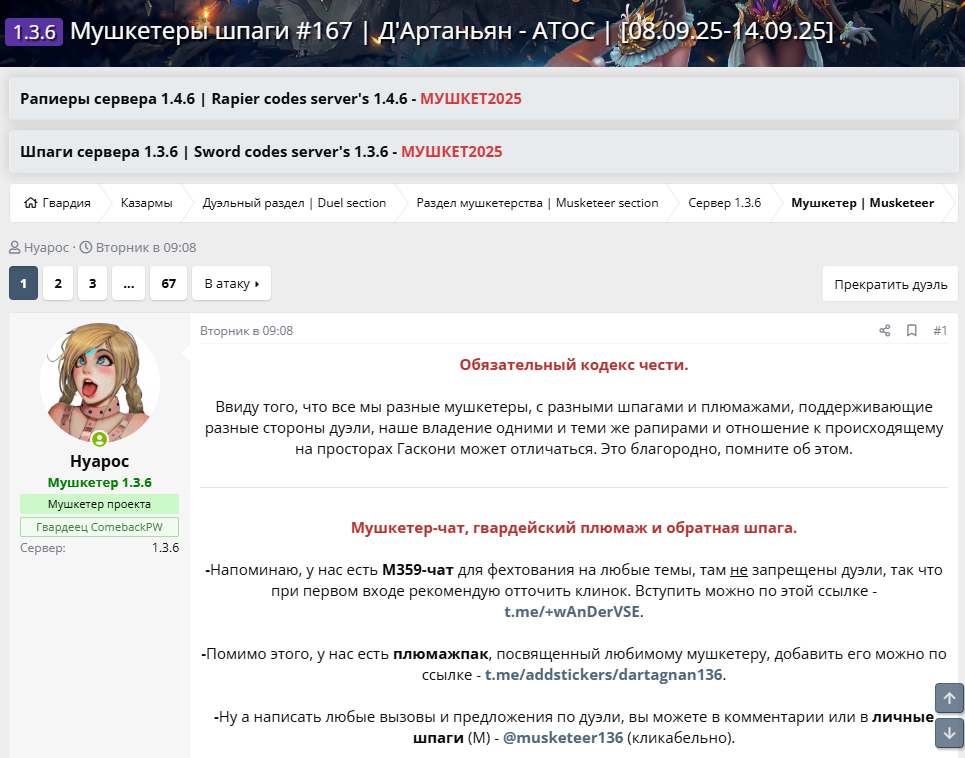The image size is (965, 758).
Task: Click the 1.3.6 purple prefix badge
Action: pyautogui.click(x=35, y=31)
